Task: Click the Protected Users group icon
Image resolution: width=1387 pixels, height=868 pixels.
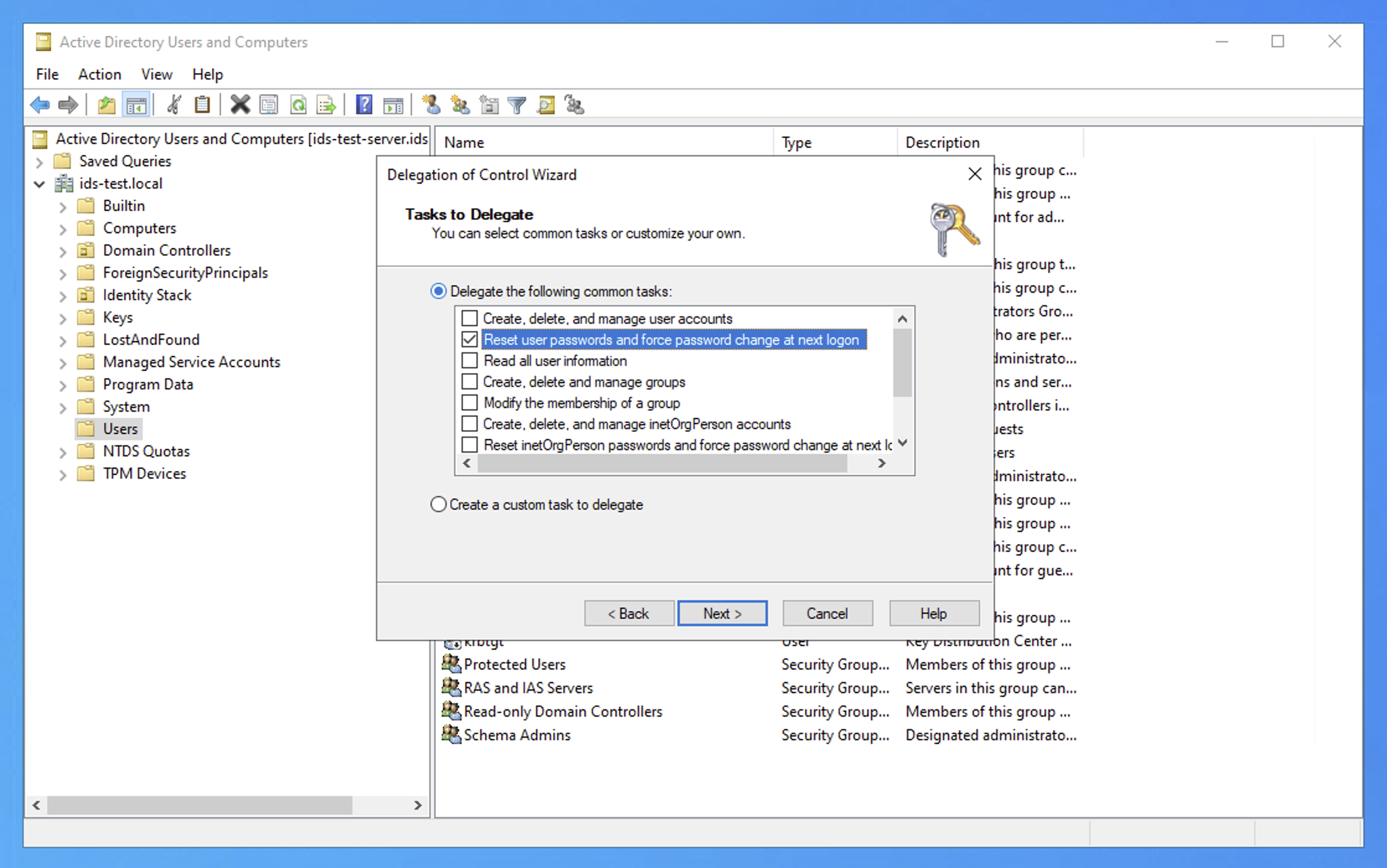Action: 451,664
